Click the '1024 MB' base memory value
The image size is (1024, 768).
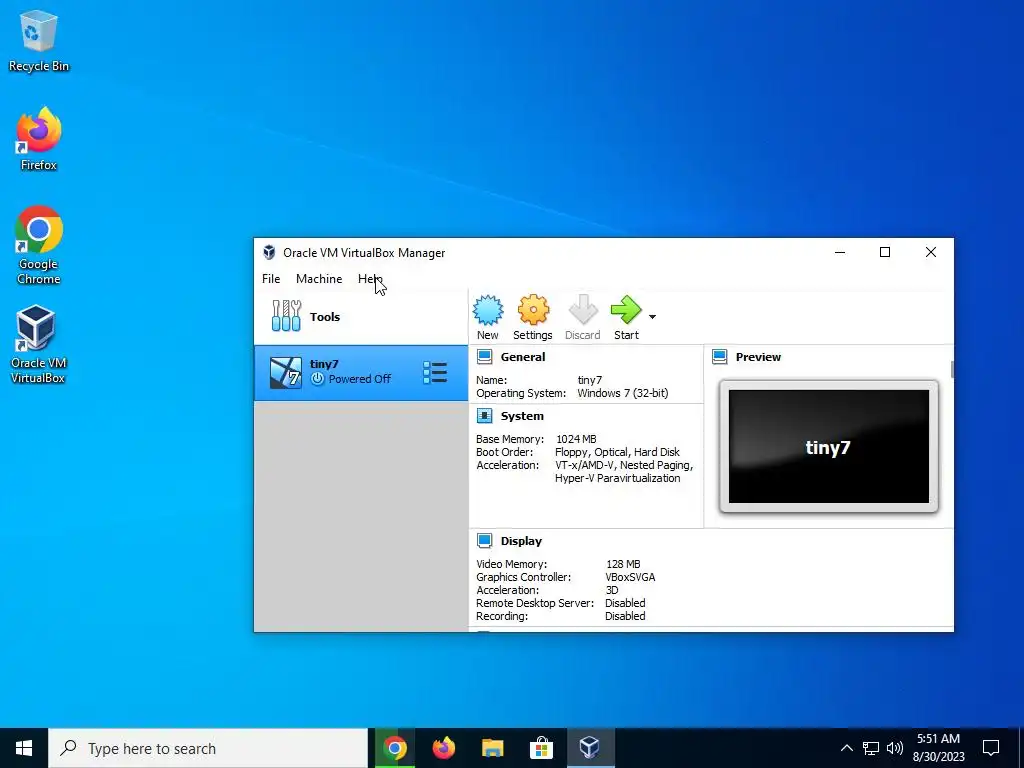576,439
